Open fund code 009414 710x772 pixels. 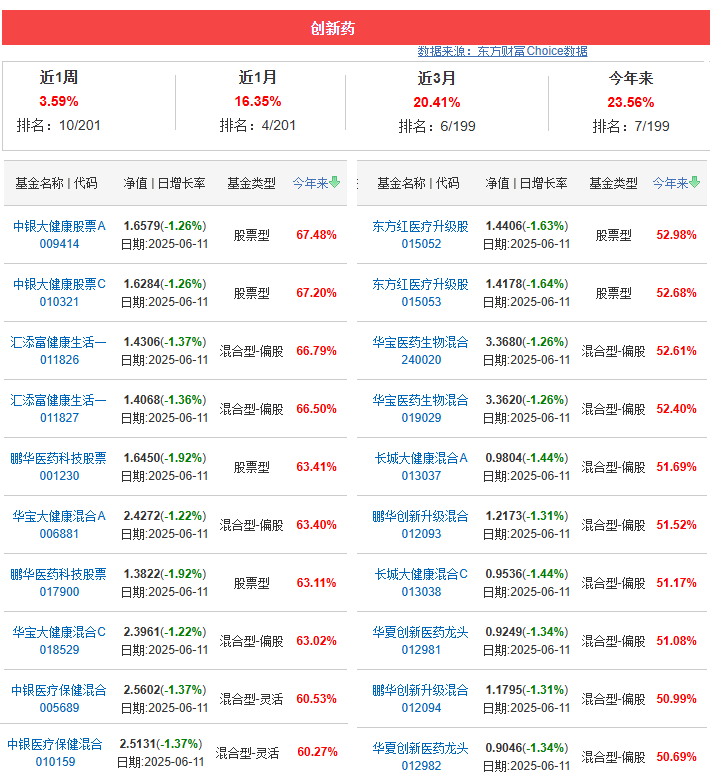[59, 244]
